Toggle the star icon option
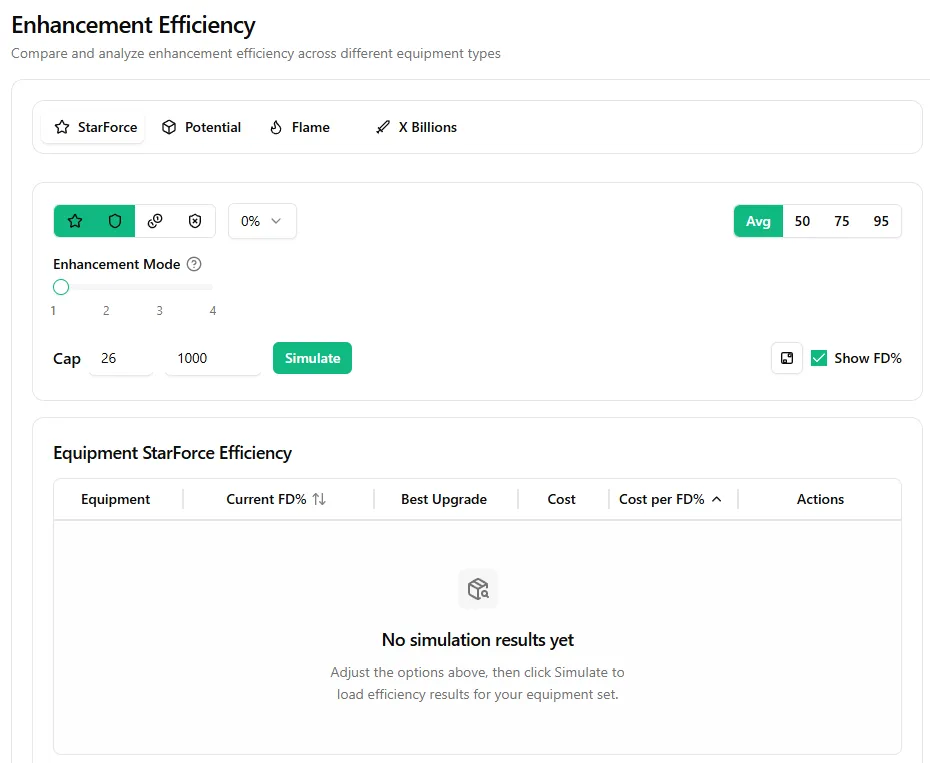 click(75, 221)
